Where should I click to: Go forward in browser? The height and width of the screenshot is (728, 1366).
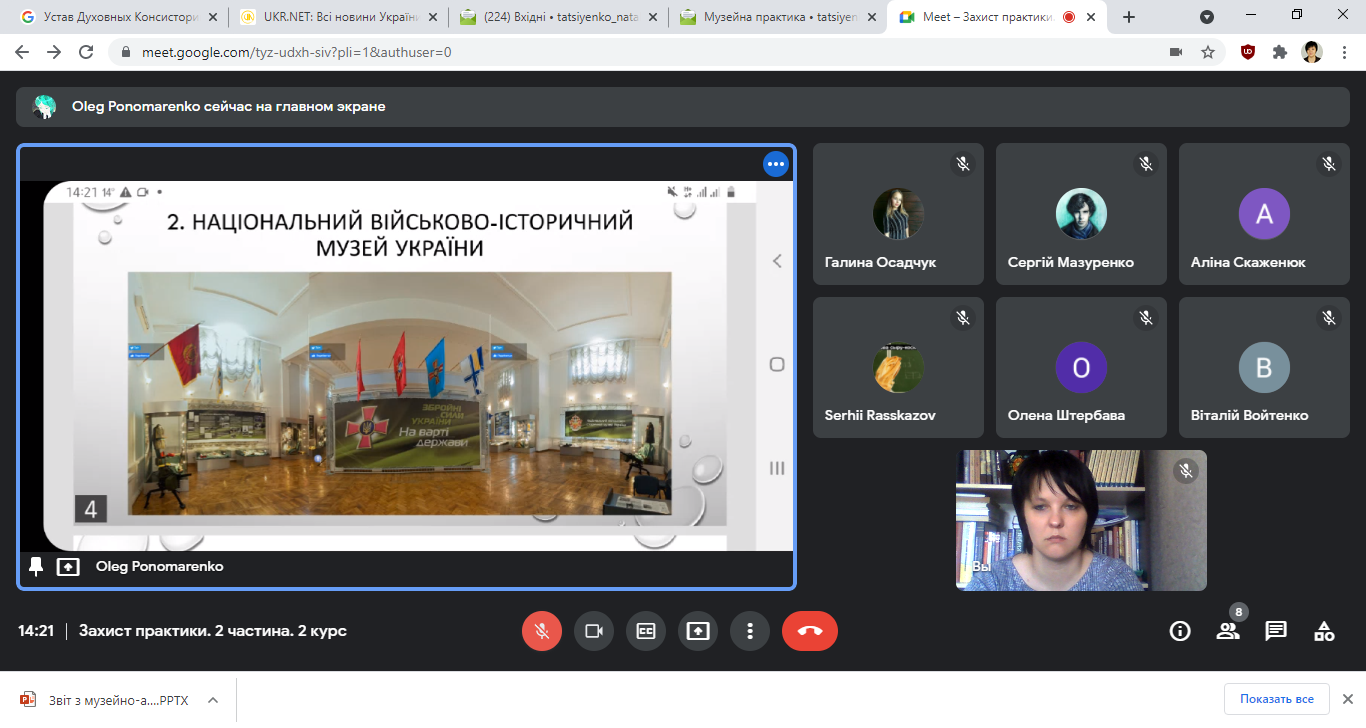click(x=54, y=52)
